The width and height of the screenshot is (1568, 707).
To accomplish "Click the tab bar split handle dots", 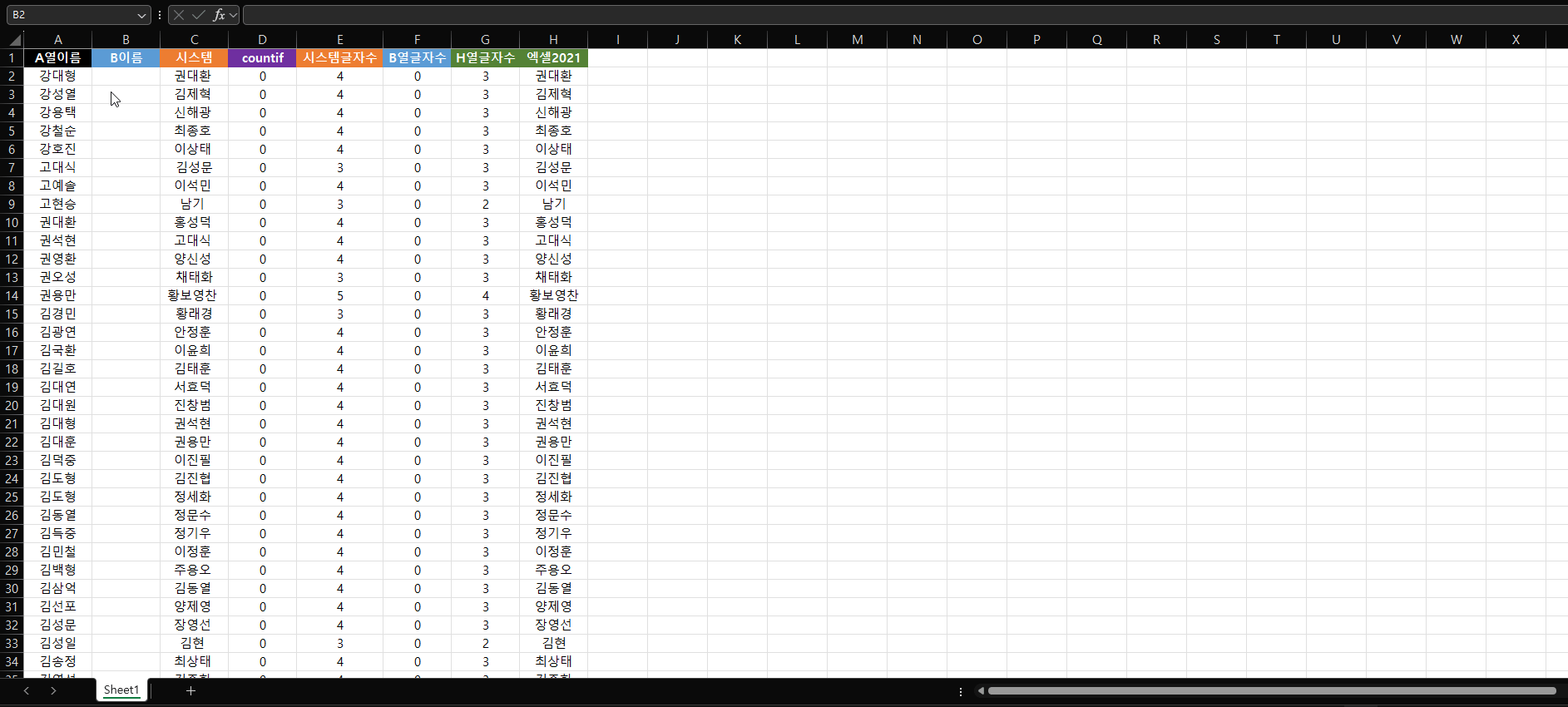I will (961, 690).
